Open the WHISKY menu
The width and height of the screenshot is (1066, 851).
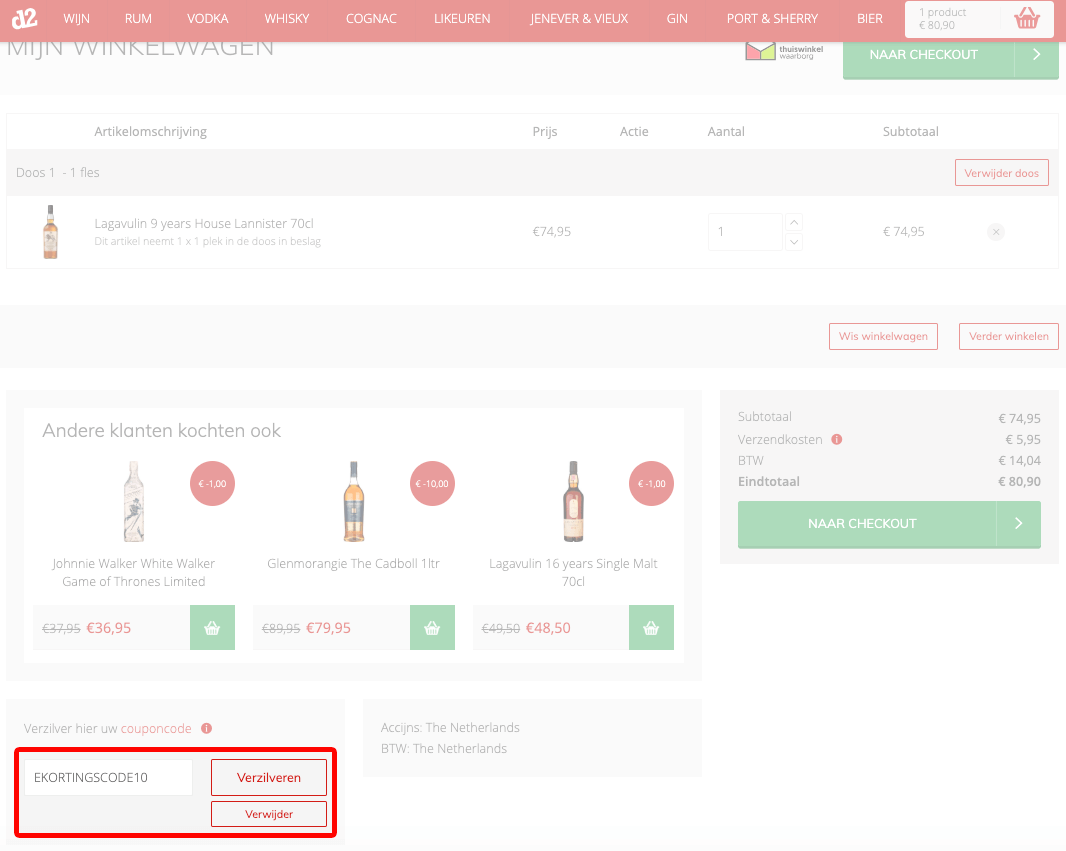[287, 18]
